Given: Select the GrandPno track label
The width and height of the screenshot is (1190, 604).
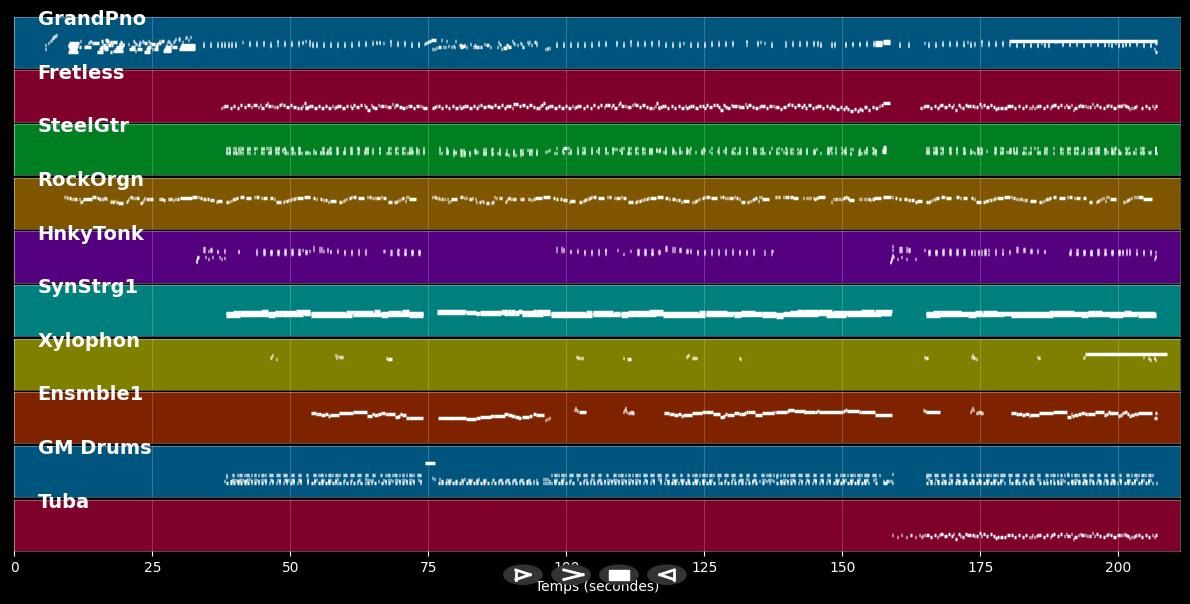Looking at the screenshot, I should click(x=92, y=19).
